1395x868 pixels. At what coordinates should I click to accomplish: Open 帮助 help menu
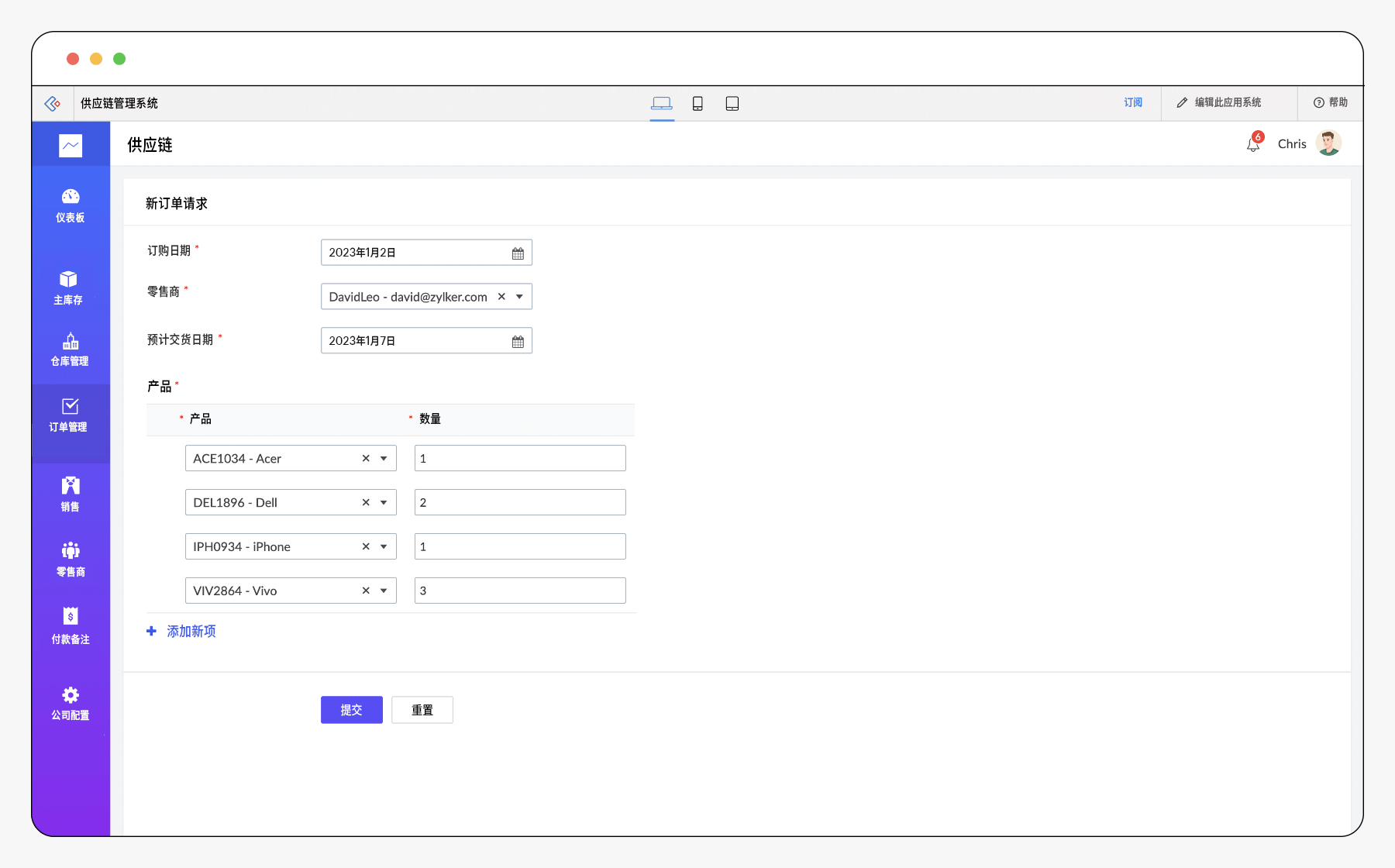pos(1331,102)
